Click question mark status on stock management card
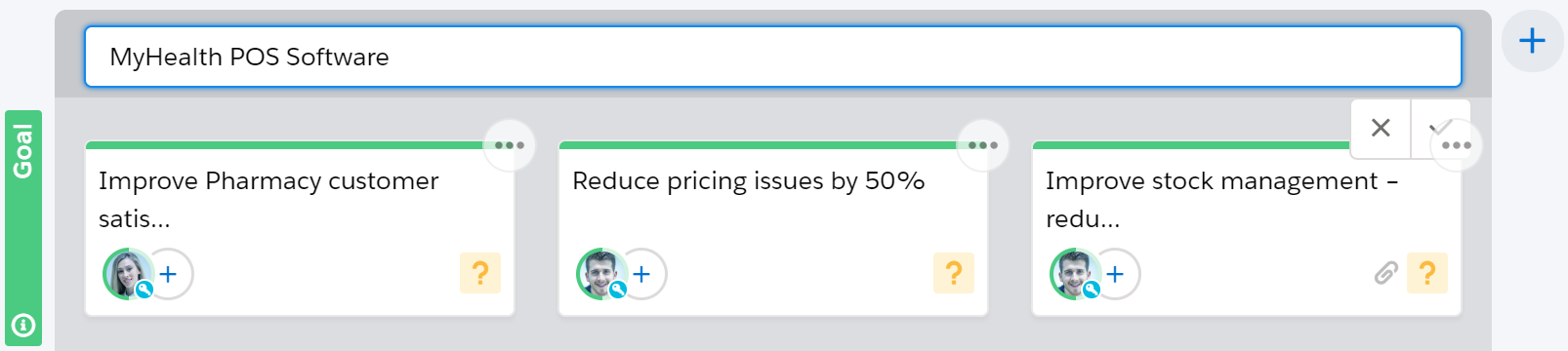Image resolution: width=1568 pixels, height=351 pixels. coord(1427,273)
